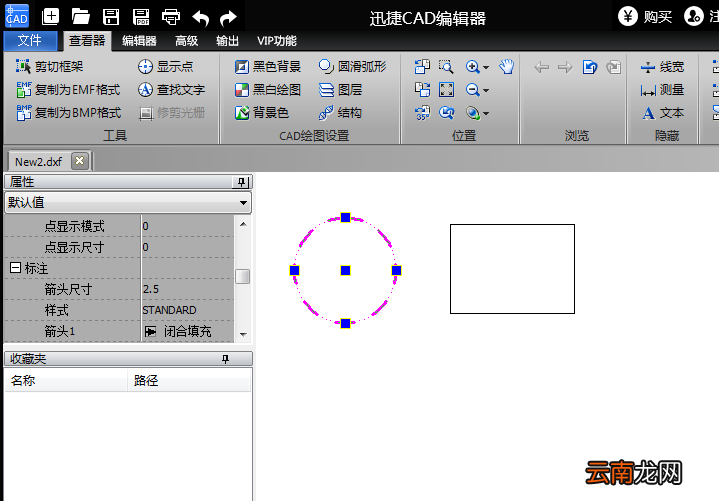Close the New2.dxf tab
The height and width of the screenshot is (501, 719).
click(x=80, y=161)
